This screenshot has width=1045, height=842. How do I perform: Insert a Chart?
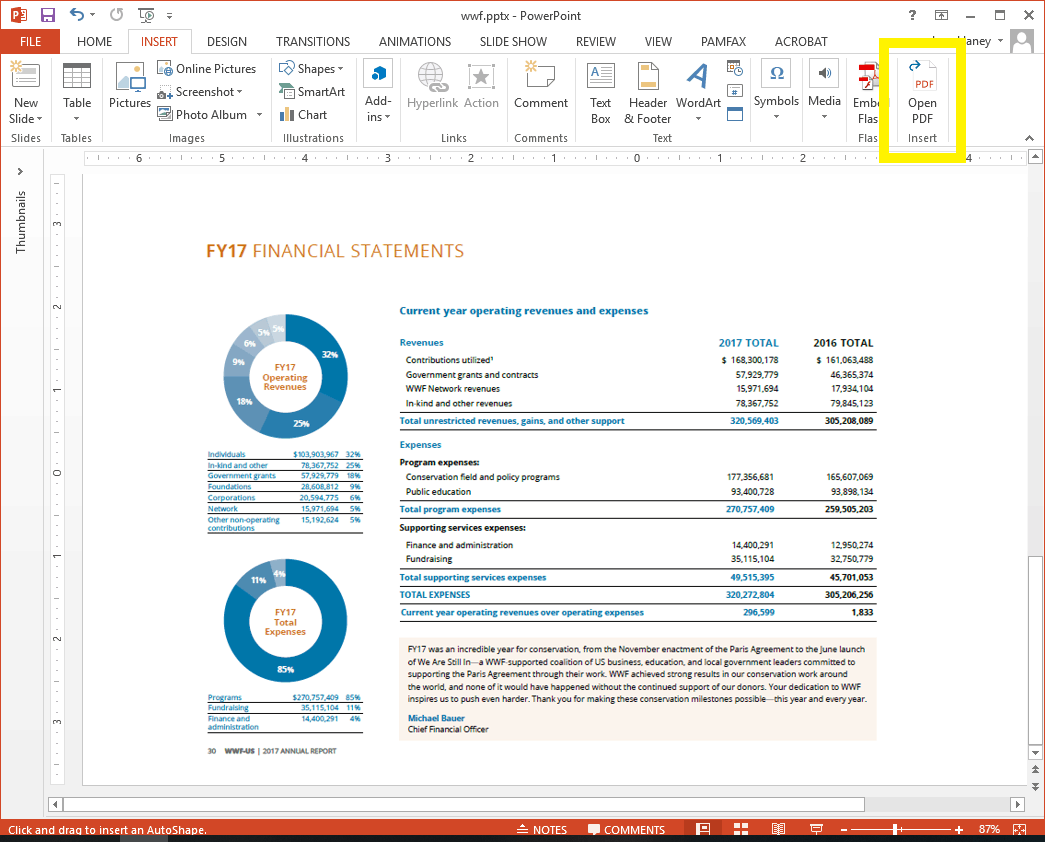click(303, 115)
